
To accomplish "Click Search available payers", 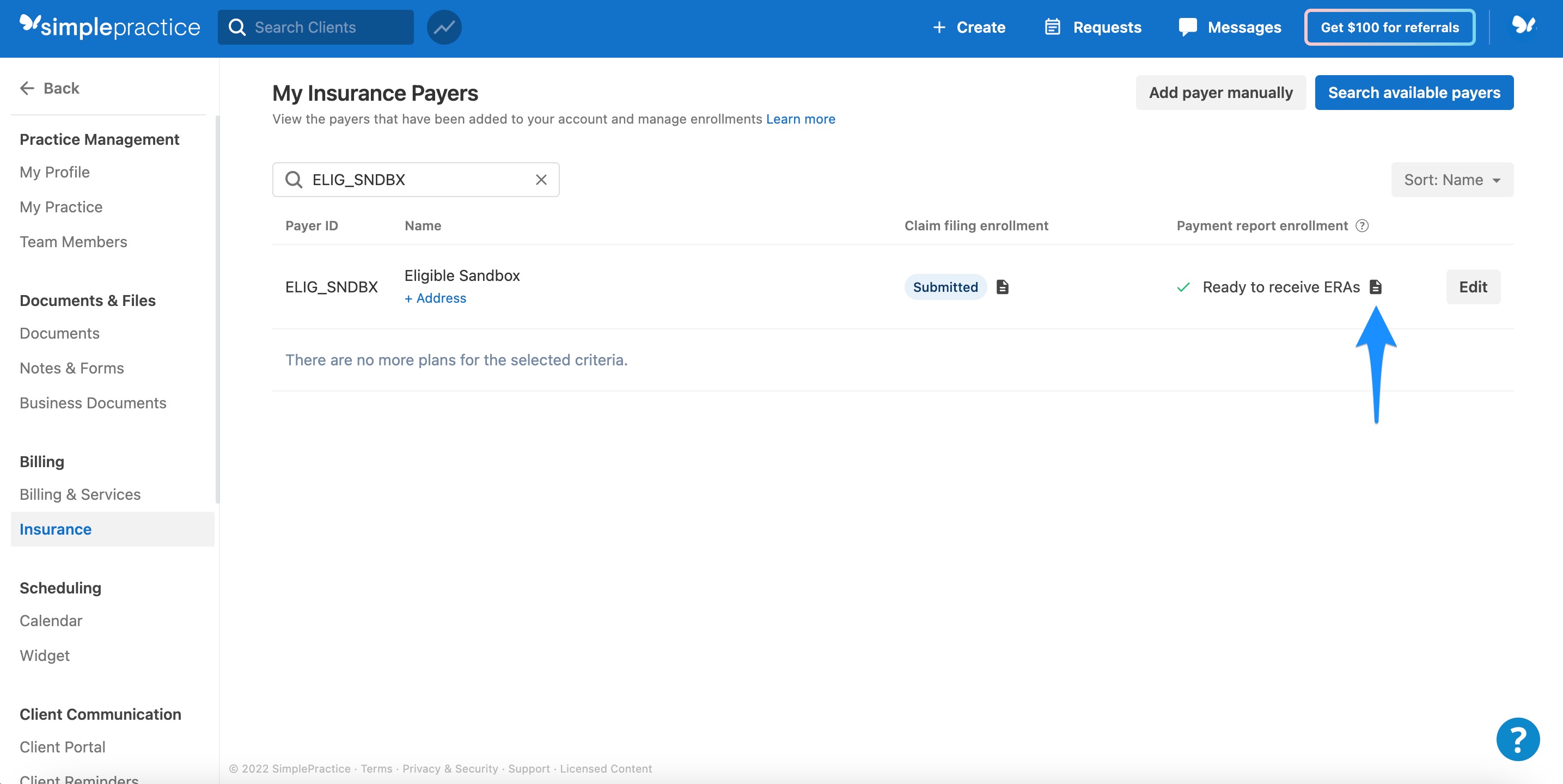I will (1414, 92).
